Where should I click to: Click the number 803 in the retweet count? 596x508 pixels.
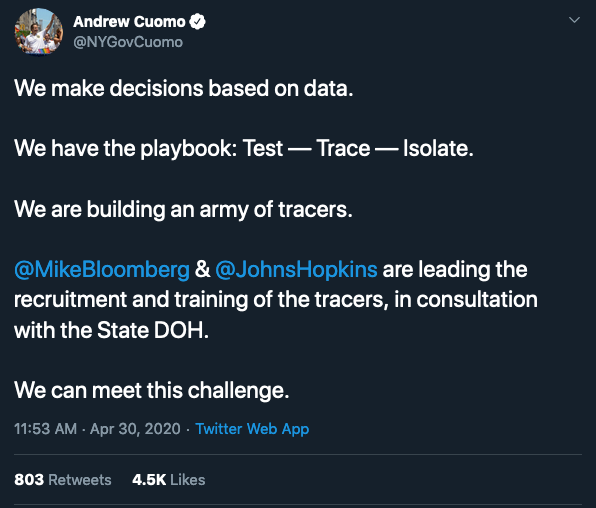(29, 480)
